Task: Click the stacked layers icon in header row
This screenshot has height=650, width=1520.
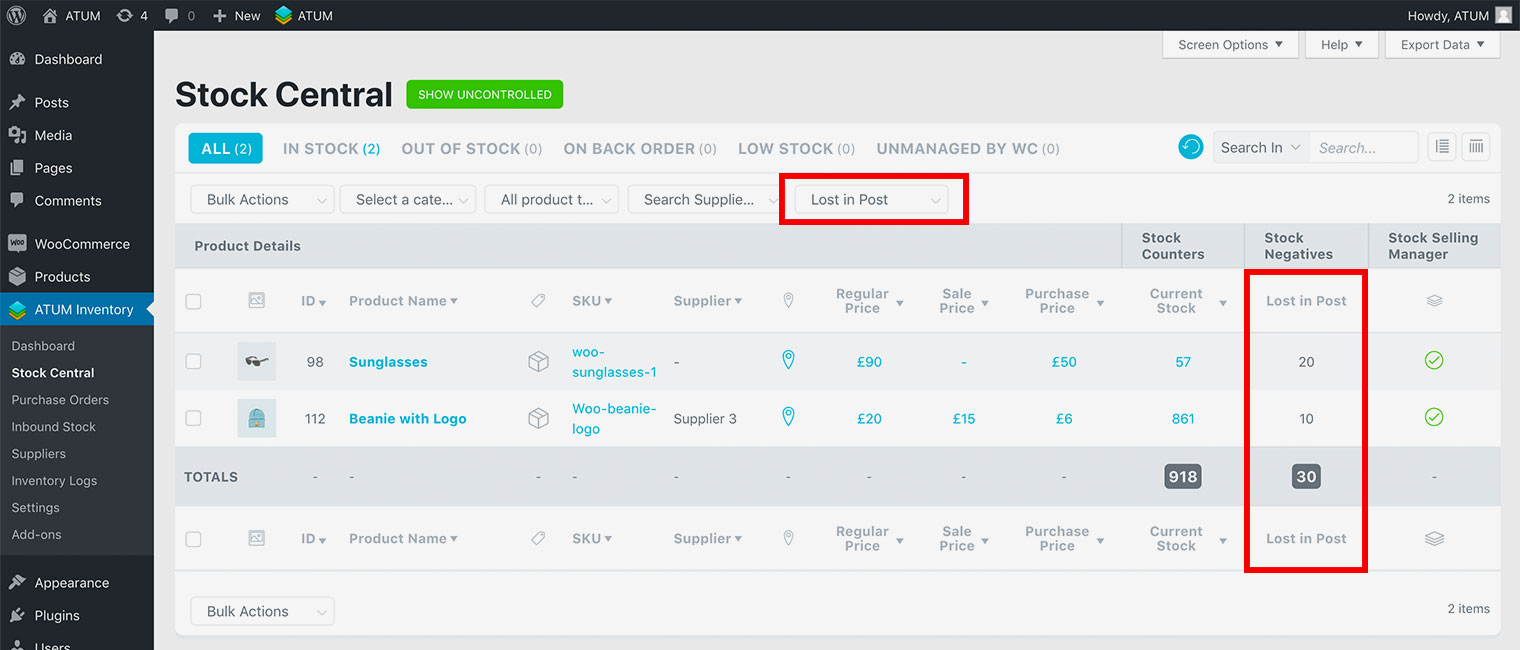Action: [x=1434, y=300]
